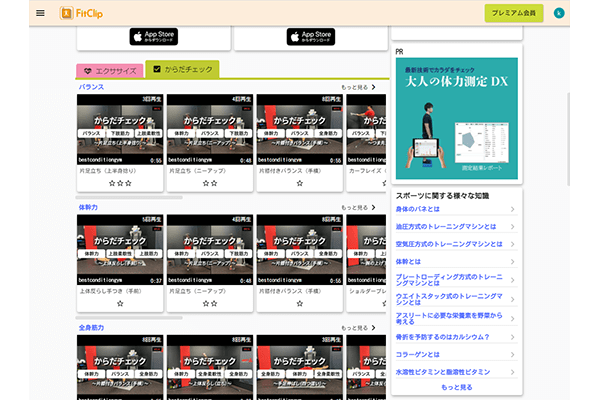Open 油圧方式のトレーニングマシンとは link
The width and height of the screenshot is (600, 400).
446,227
